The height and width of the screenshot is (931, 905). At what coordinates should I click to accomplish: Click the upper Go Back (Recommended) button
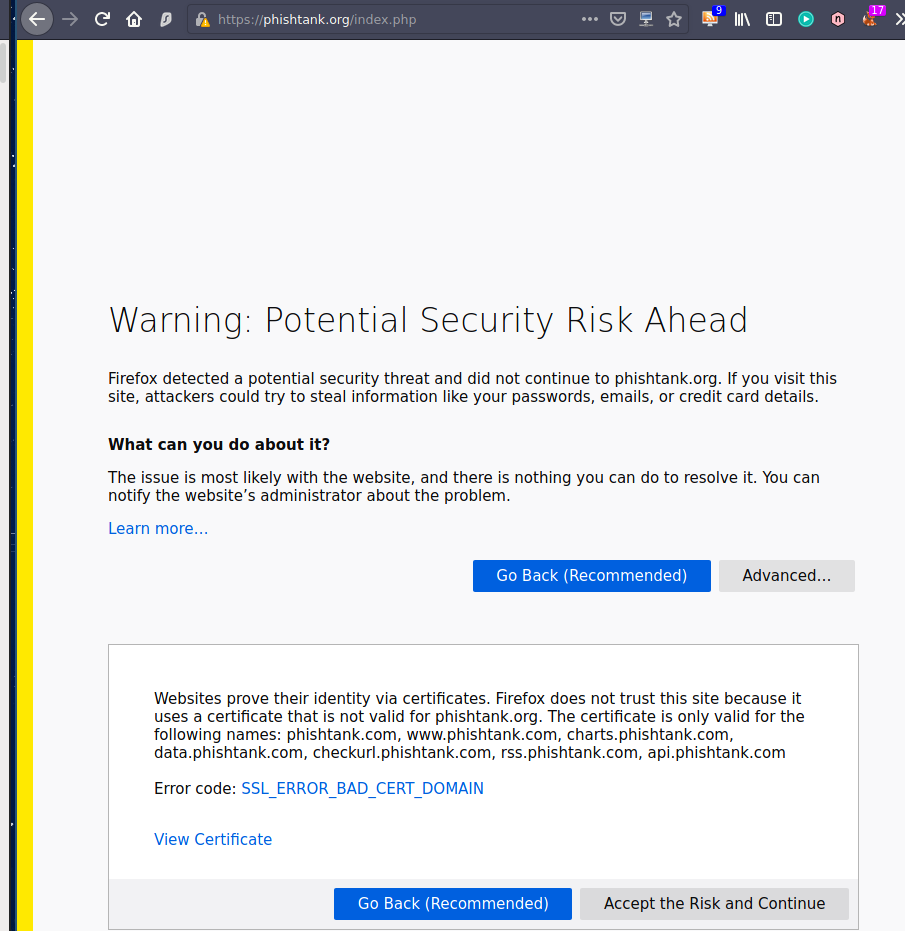coord(591,576)
